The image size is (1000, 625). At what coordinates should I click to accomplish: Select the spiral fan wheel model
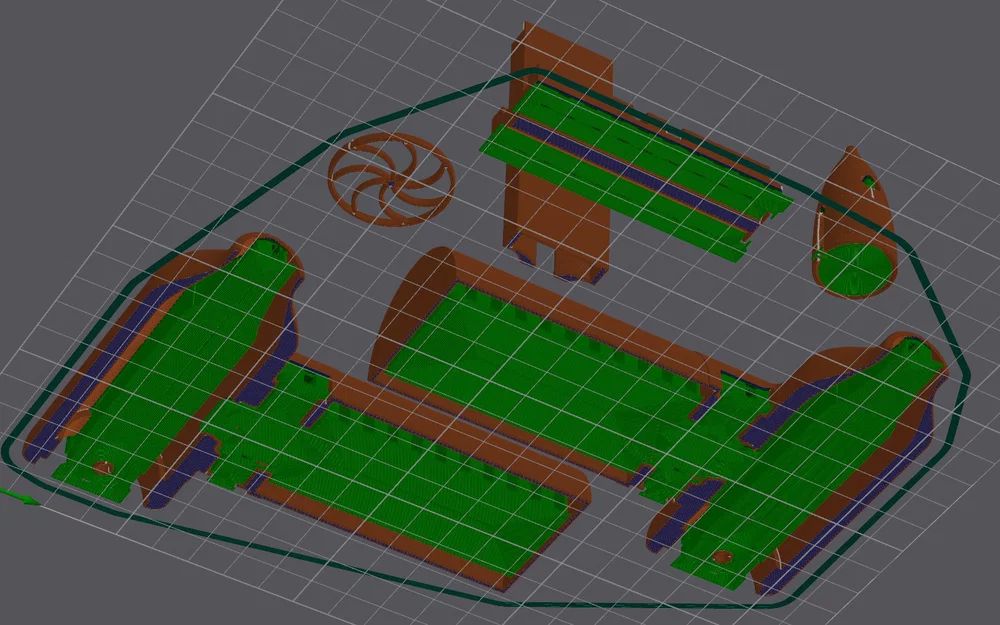tap(391, 180)
